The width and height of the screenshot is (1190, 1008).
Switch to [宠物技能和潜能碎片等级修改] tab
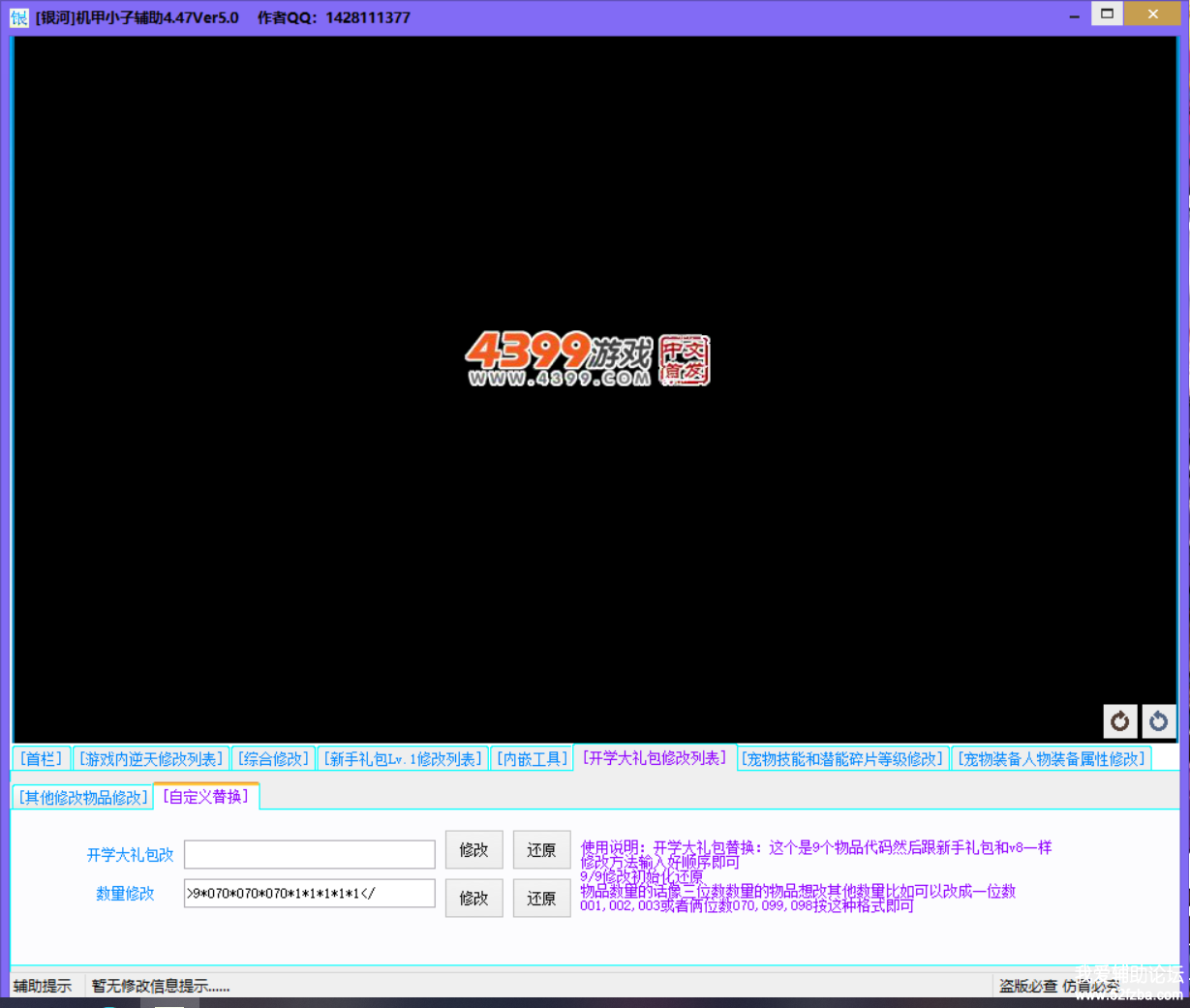(x=842, y=759)
